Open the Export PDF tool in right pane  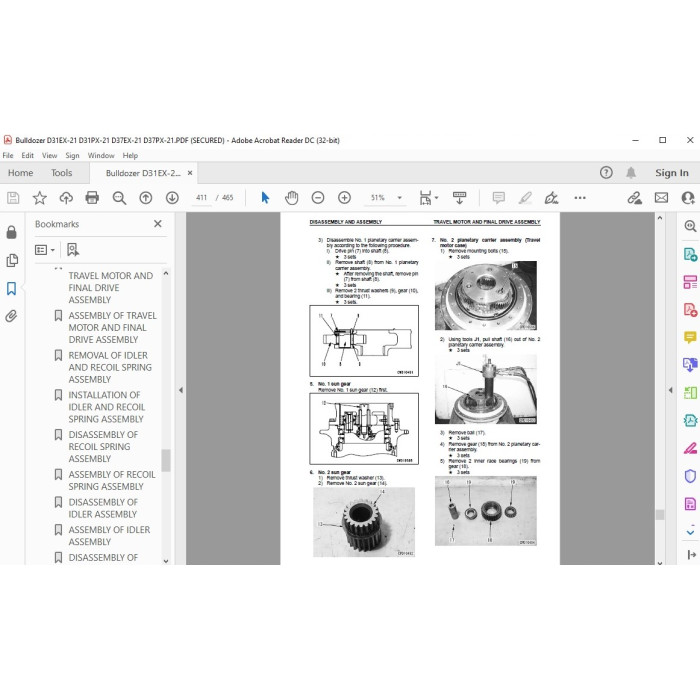(690, 254)
